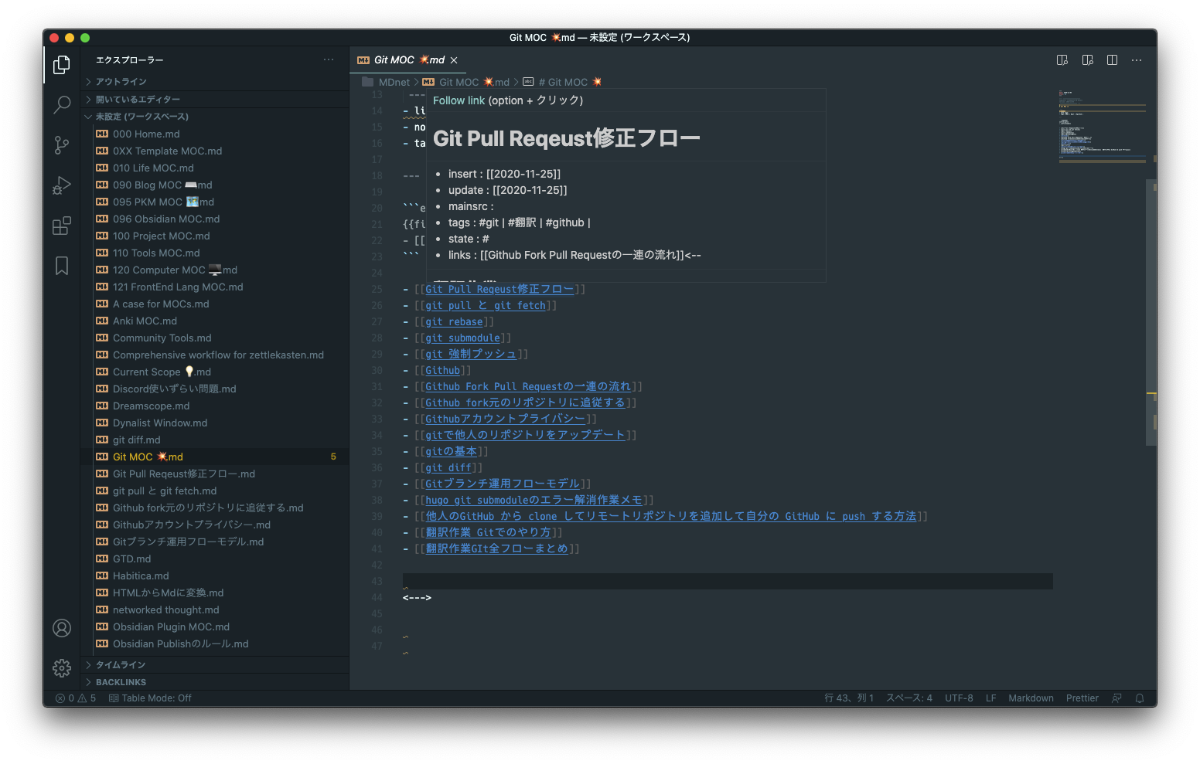The image size is (1200, 764).
Task: Open 100 Project MOC.md file
Action: [215, 236]
